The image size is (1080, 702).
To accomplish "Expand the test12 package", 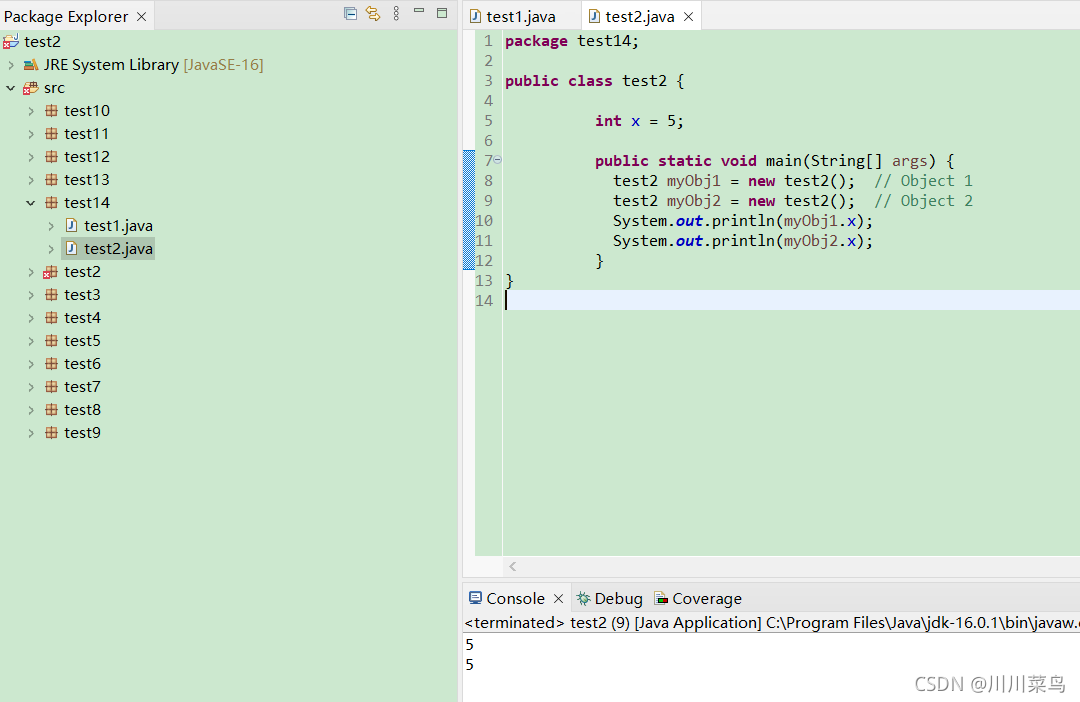I will [31, 157].
